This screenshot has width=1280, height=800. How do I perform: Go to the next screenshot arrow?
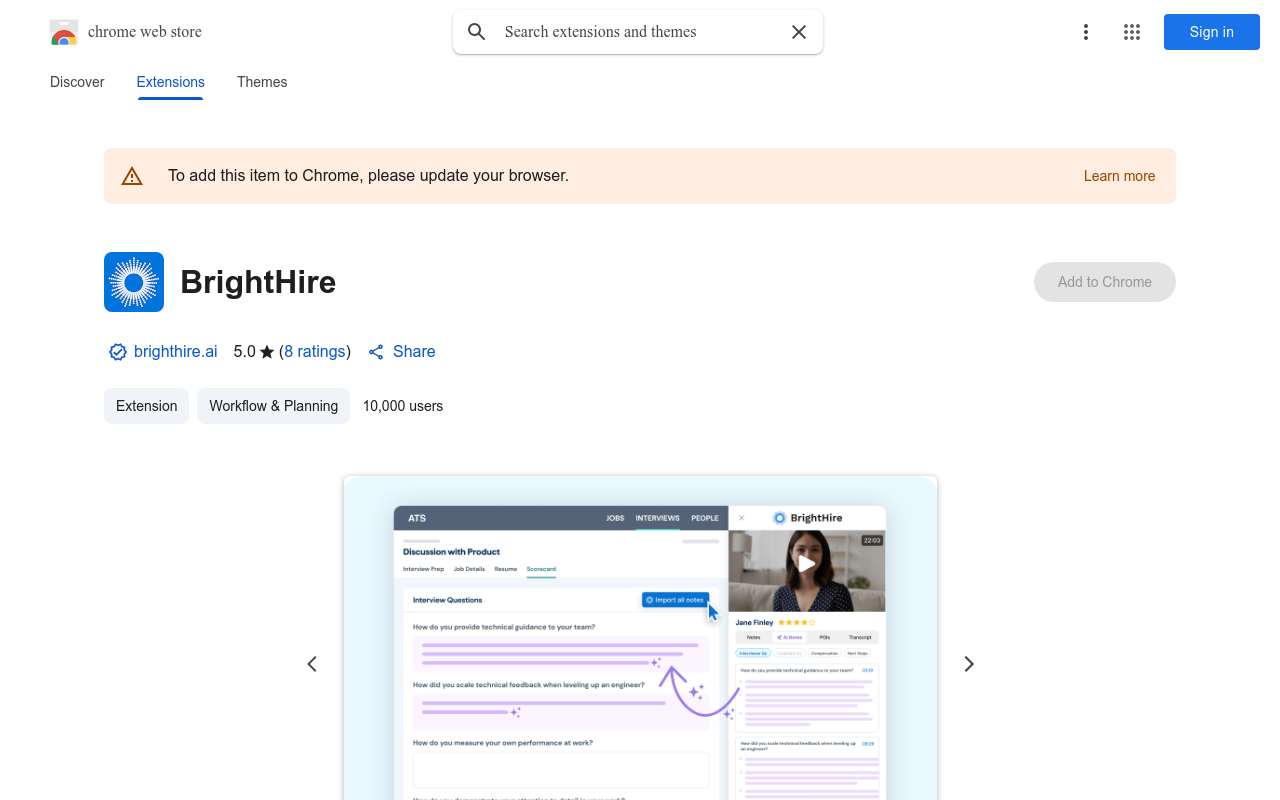click(968, 664)
